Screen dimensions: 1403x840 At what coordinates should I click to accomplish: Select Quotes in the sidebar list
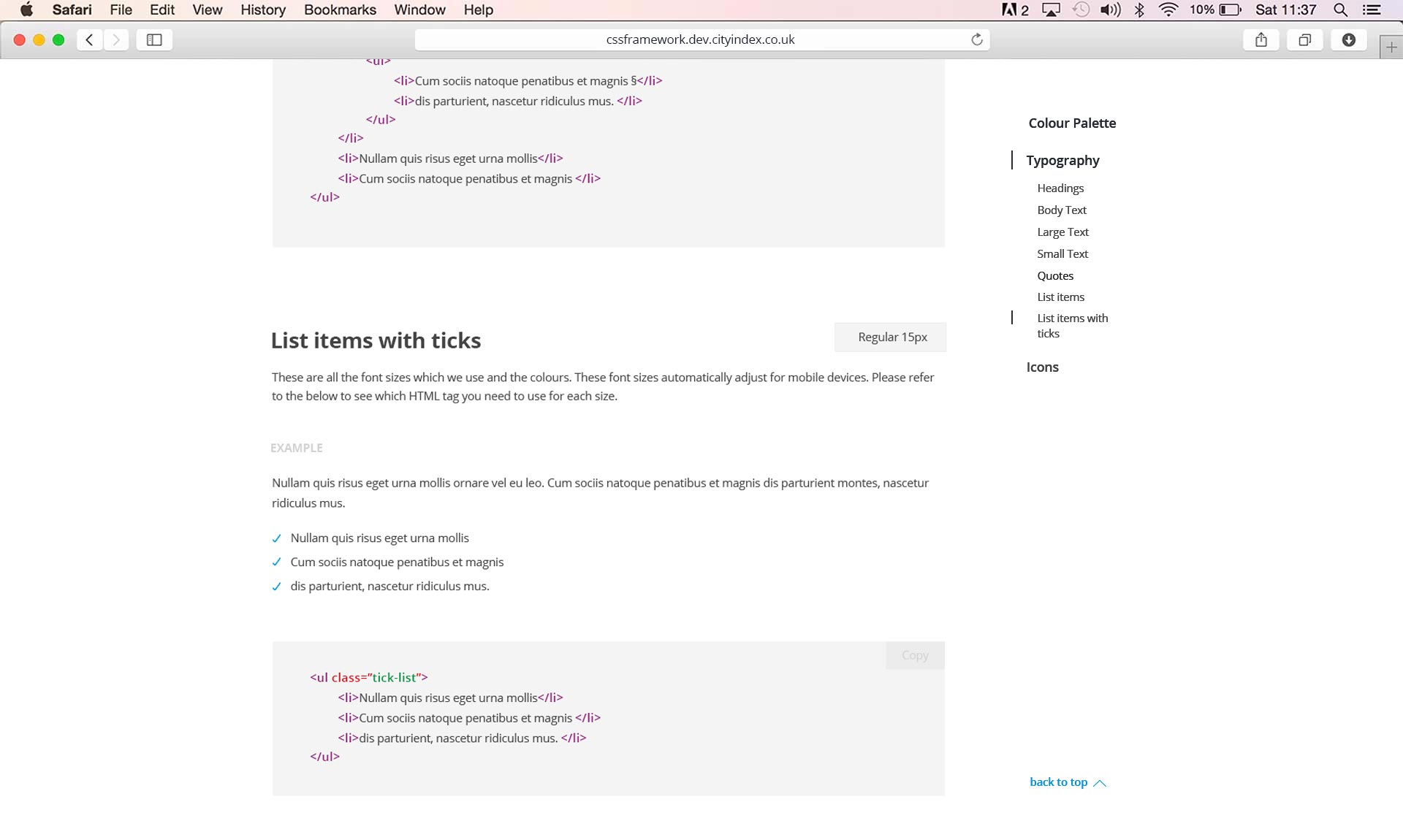click(x=1055, y=275)
